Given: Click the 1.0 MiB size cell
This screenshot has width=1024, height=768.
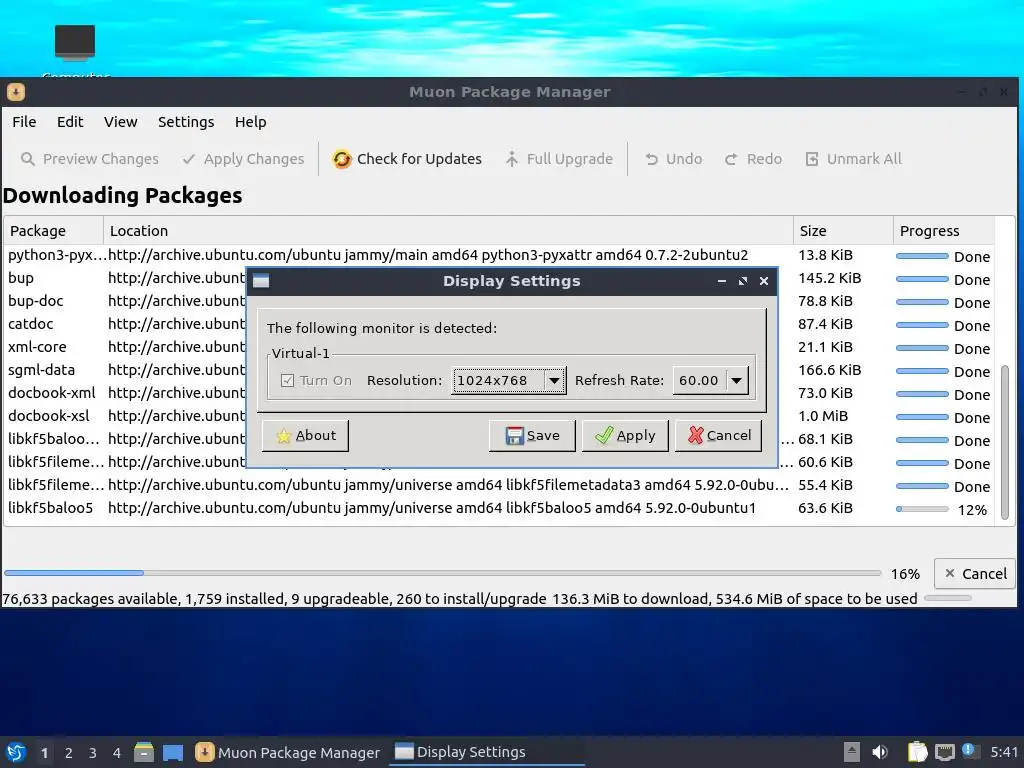Looking at the screenshot, I should point(823,416).
